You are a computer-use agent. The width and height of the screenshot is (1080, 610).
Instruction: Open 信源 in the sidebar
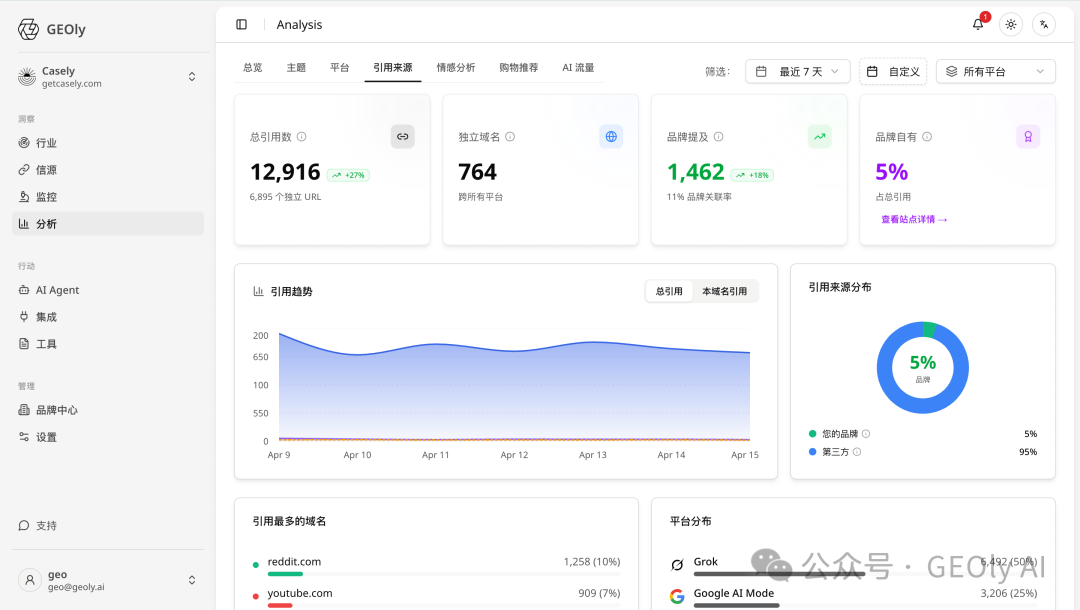(108, 169)
